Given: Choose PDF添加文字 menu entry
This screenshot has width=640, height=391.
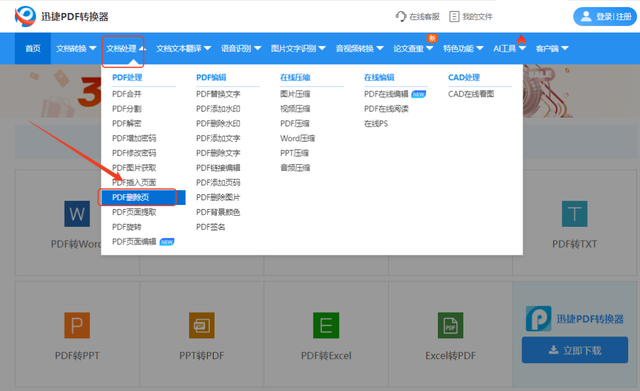Looking at the screenshot, I should click(218, 138).
